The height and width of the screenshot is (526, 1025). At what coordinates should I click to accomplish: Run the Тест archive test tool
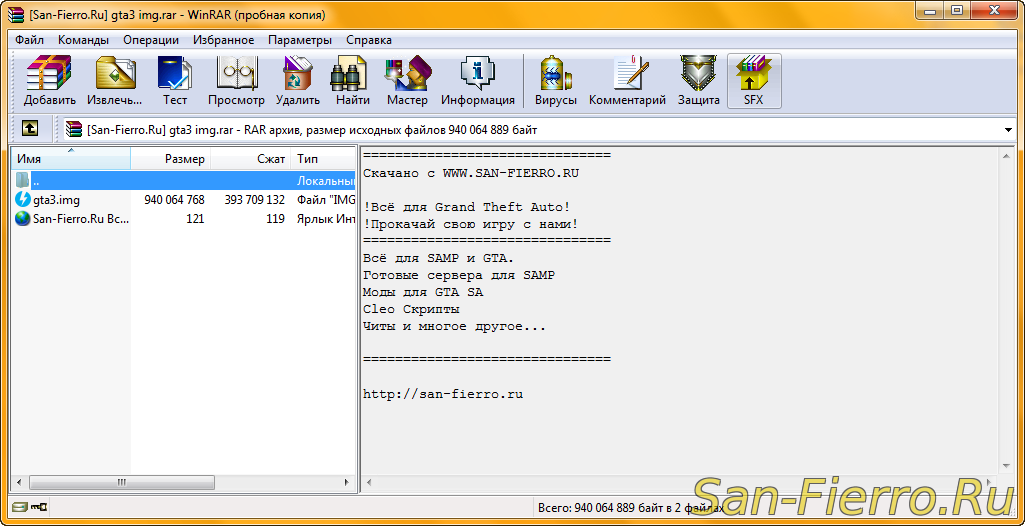click(x=174, y=80)
